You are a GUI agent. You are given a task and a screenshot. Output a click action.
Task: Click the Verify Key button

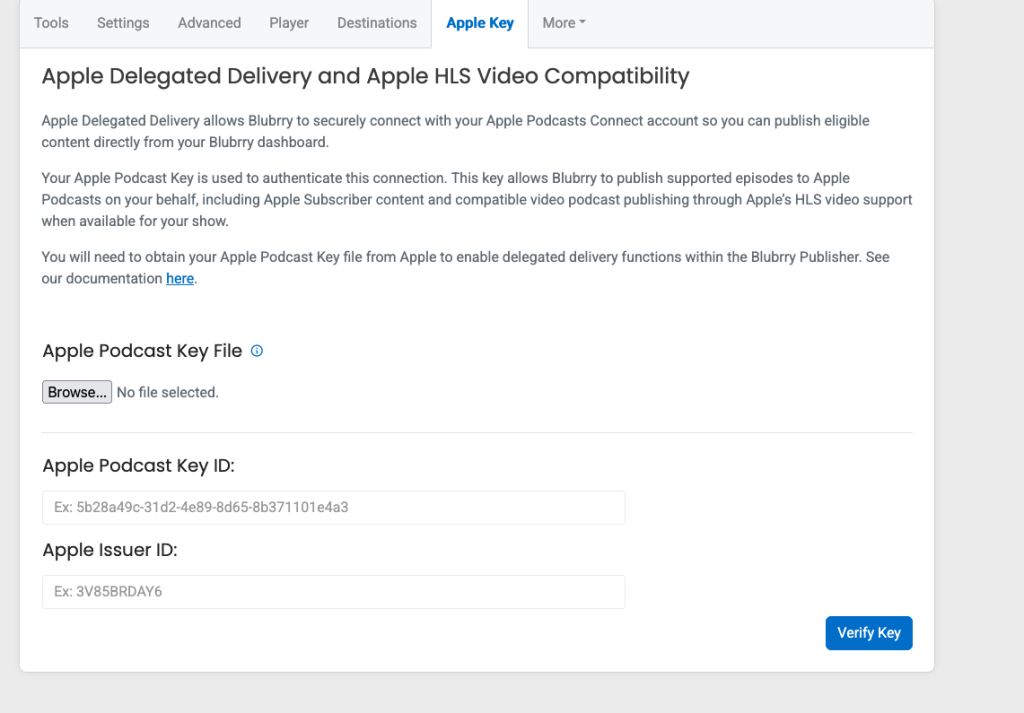point(869,633)
